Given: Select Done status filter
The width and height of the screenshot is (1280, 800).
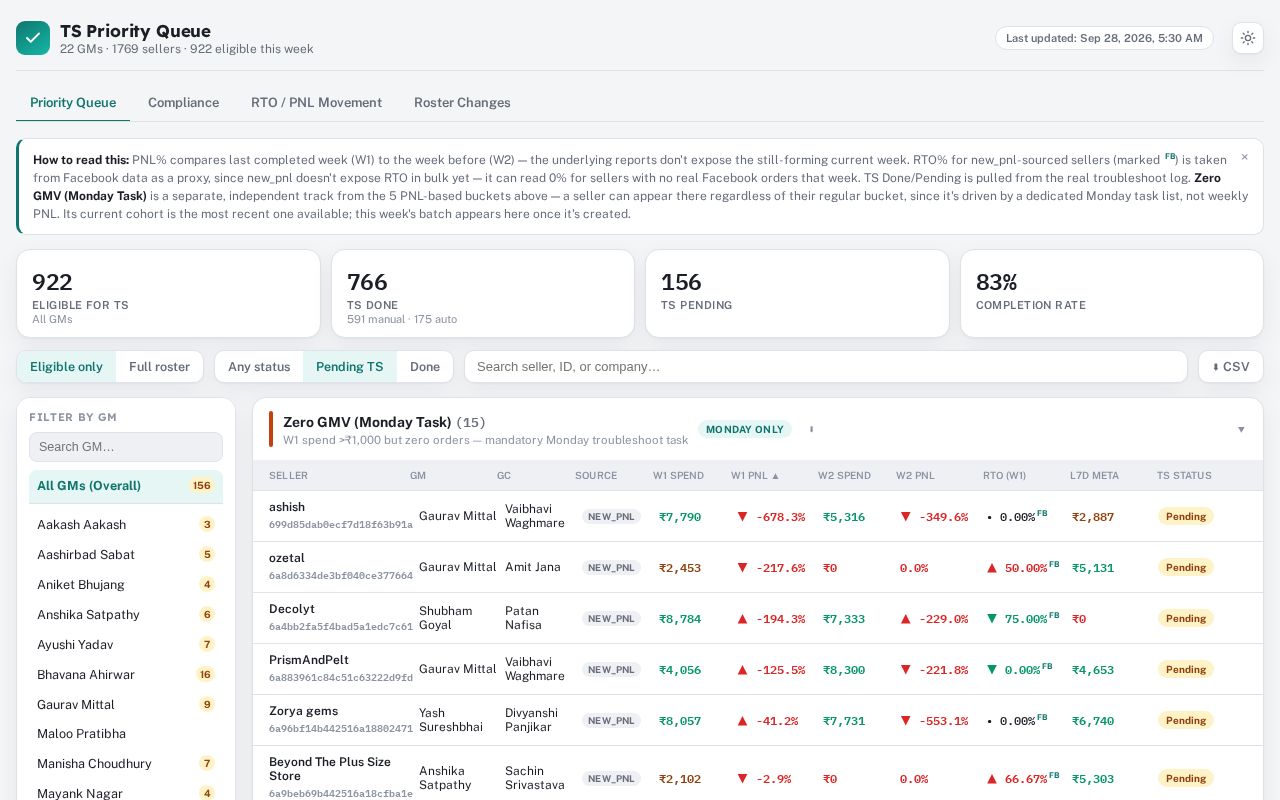Looking at the screenshot, I should tap(425, 367).
